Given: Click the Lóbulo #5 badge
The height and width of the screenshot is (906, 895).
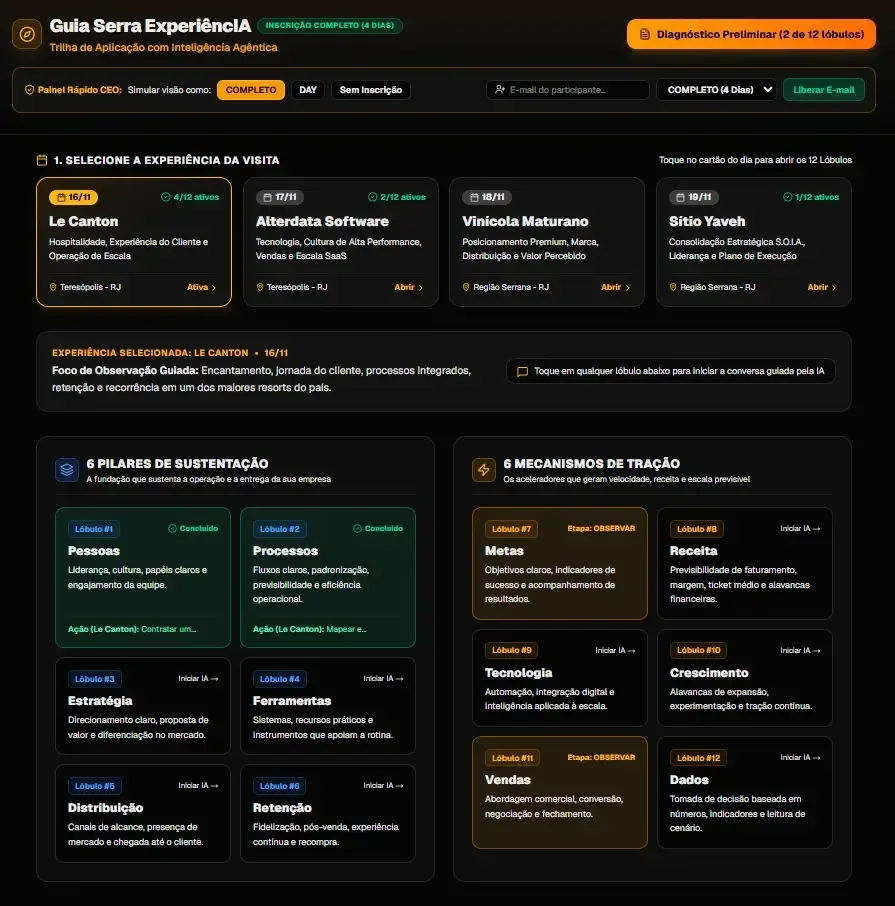Looking at the screenshot, I should (95, 786).
